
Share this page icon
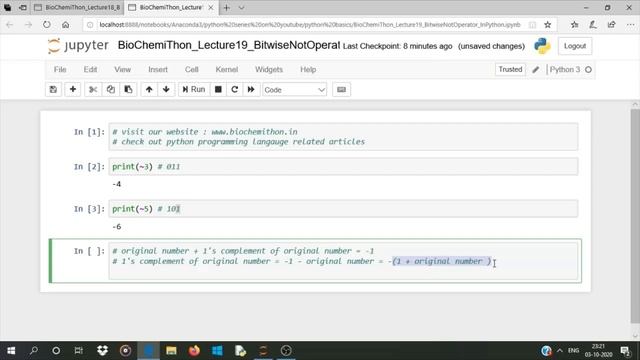(x=611, y=25)
